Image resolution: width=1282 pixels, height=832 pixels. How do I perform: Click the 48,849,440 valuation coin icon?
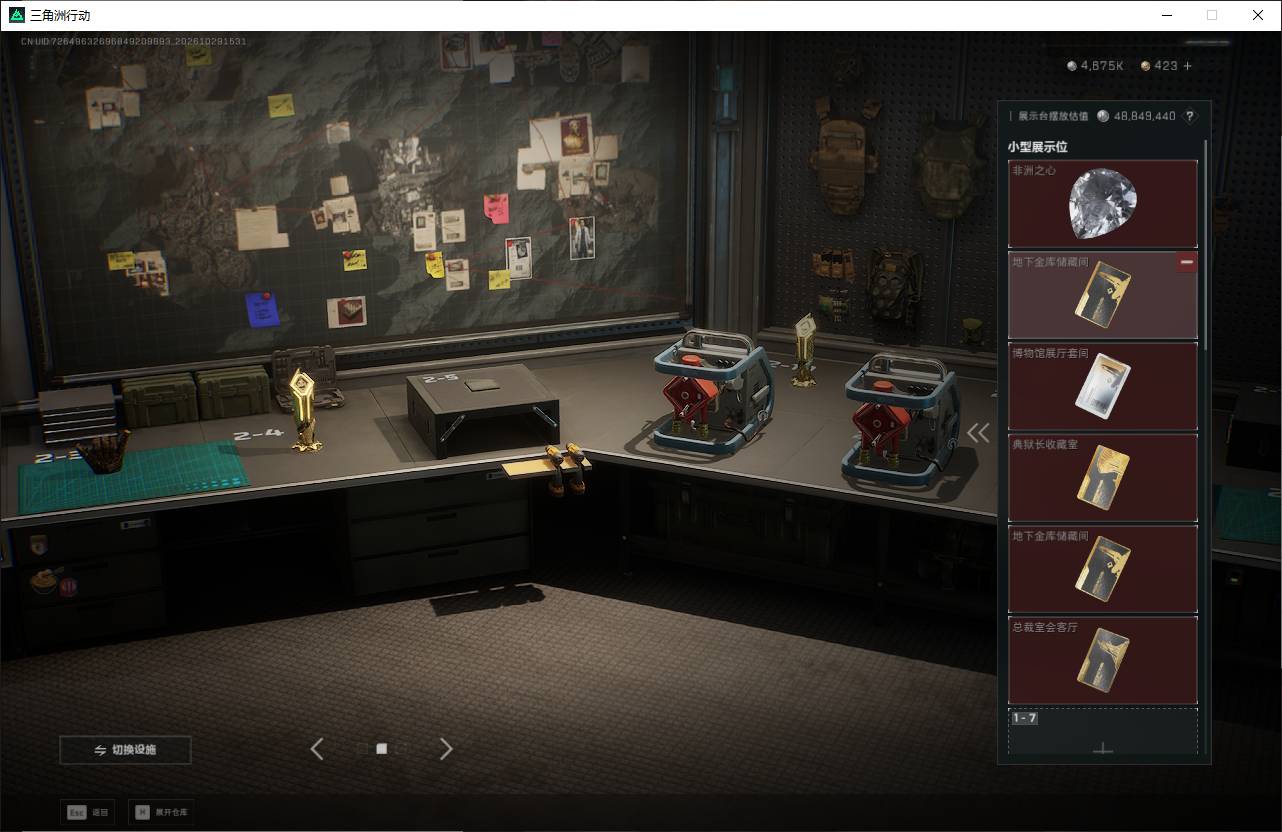click(x=1103, y=116)
